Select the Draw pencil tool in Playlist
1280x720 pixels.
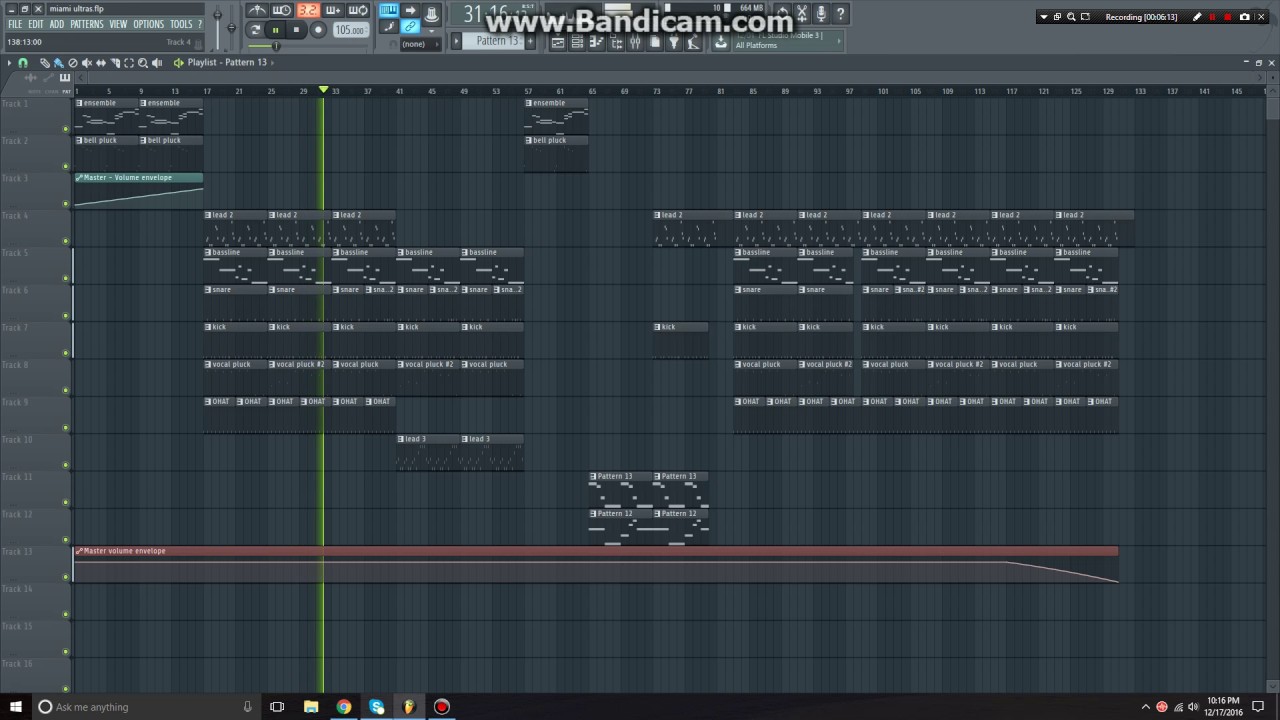45,63
